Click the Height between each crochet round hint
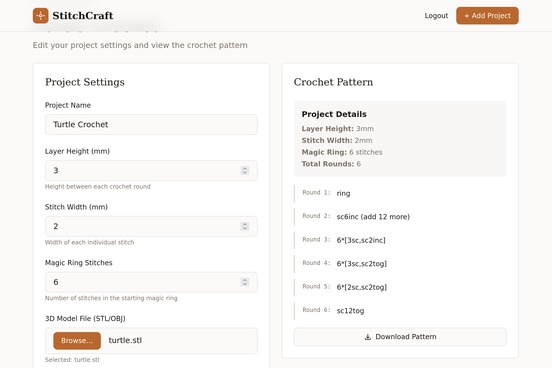 98,186
